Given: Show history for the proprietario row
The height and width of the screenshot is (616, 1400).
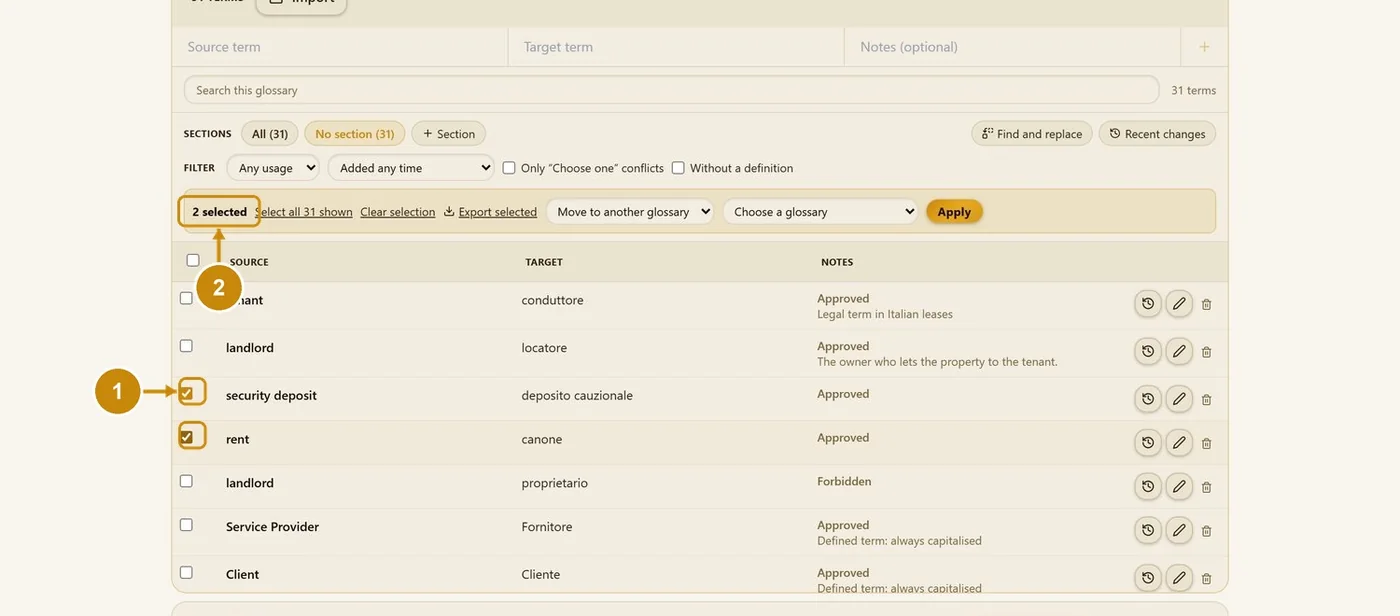Looking at the screenshot, I should (x=1148, y=487).
